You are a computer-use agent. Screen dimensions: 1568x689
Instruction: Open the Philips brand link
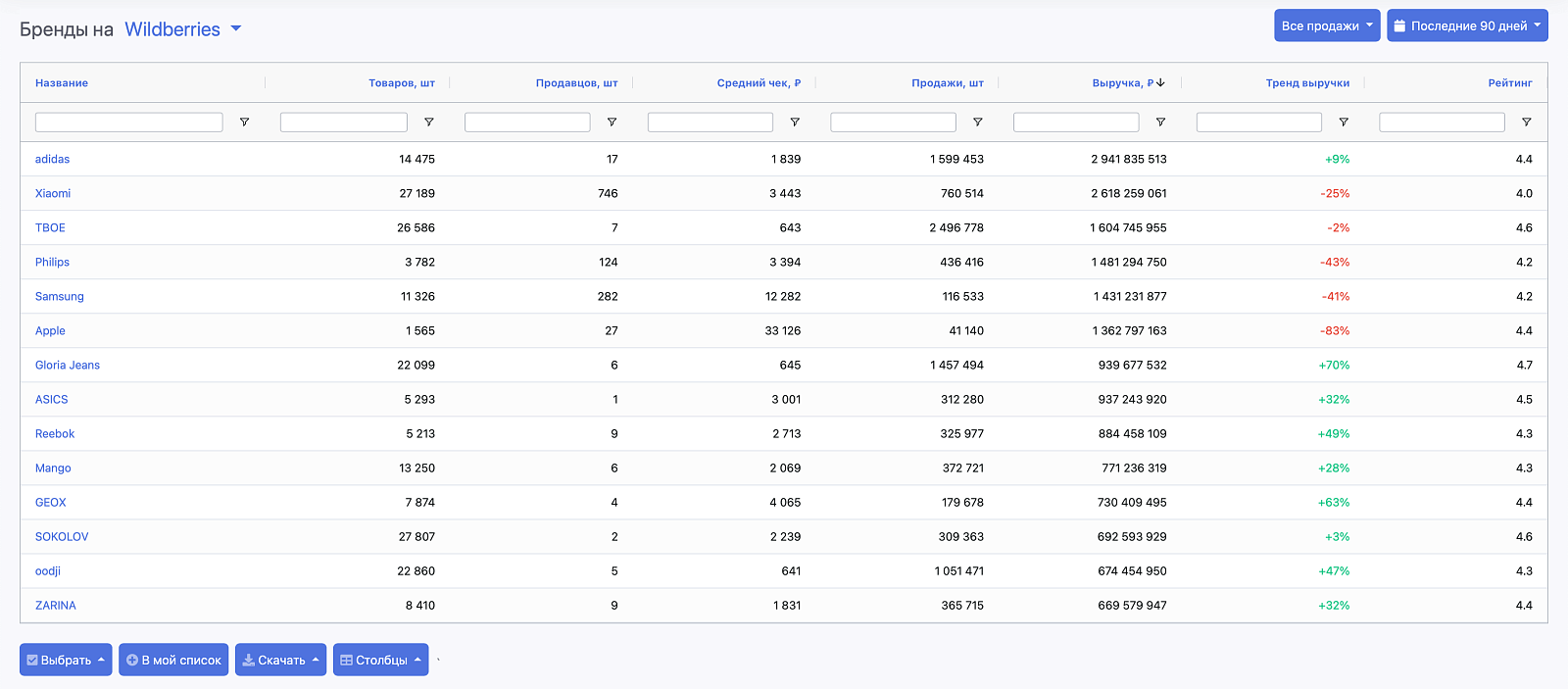pyautogui.click(x=52, y=262)
